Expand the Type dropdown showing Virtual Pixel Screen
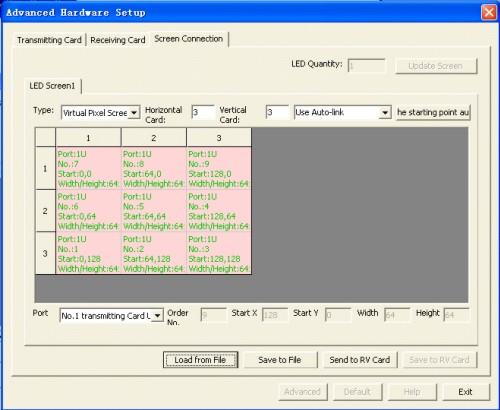Screen dimensions: 500x410 click(x=100, y=113)
